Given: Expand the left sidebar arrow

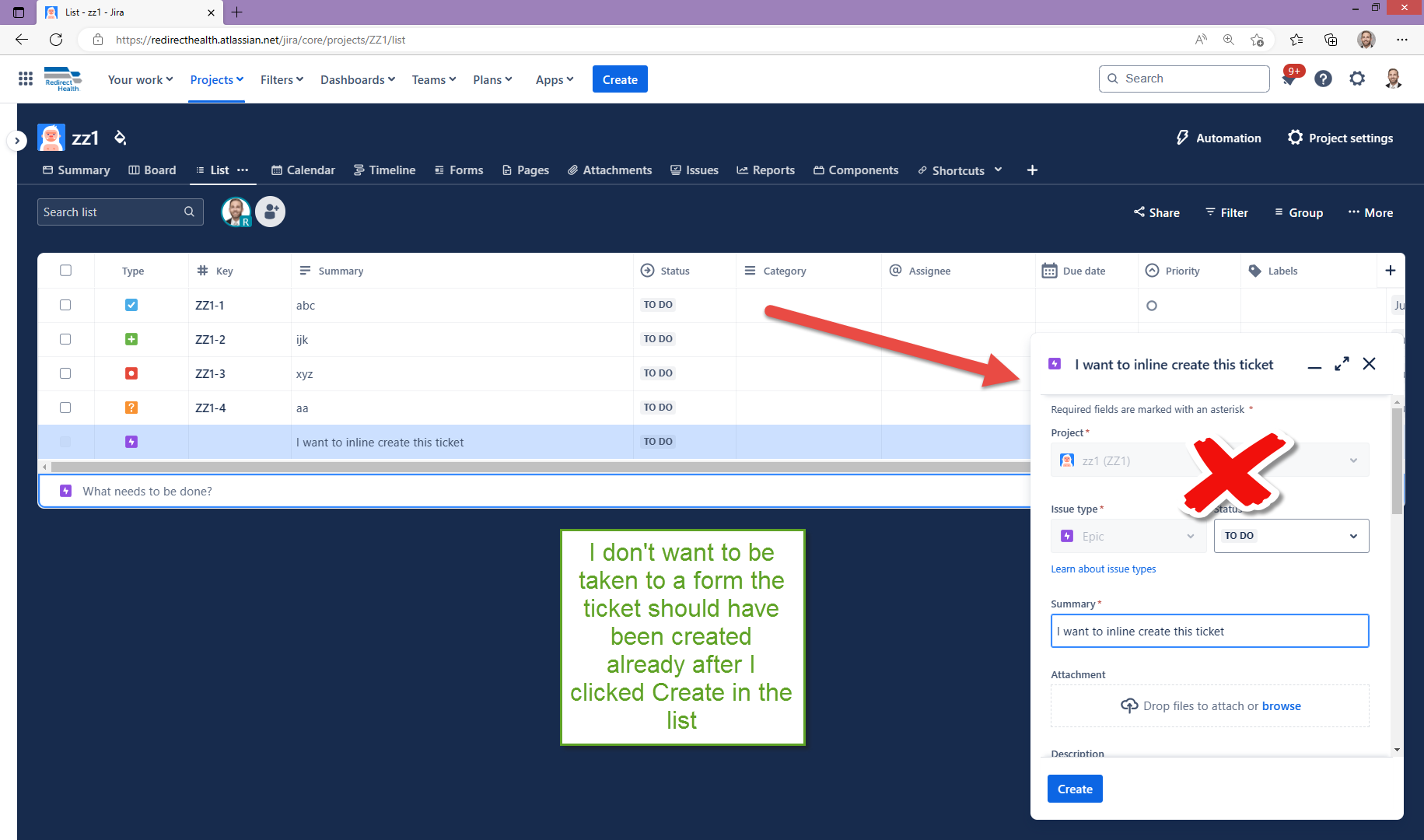Looking at the screenshot, I should pyautogui.click(x=17, y=141).
